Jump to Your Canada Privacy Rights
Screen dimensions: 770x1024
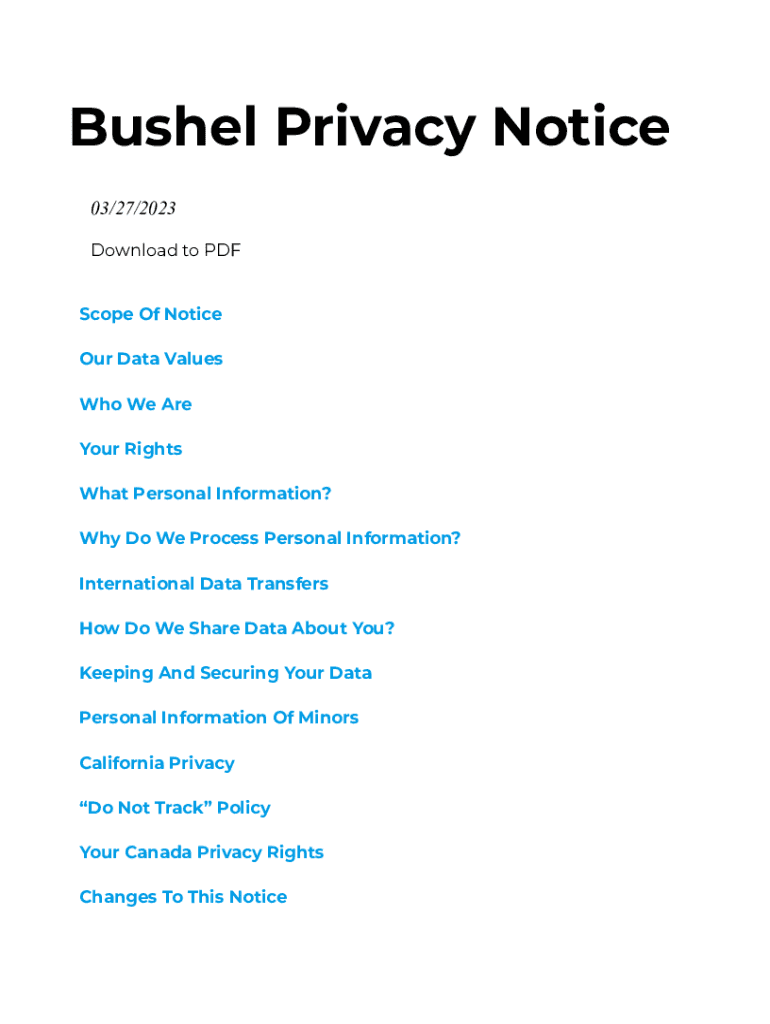pos(201,852)
